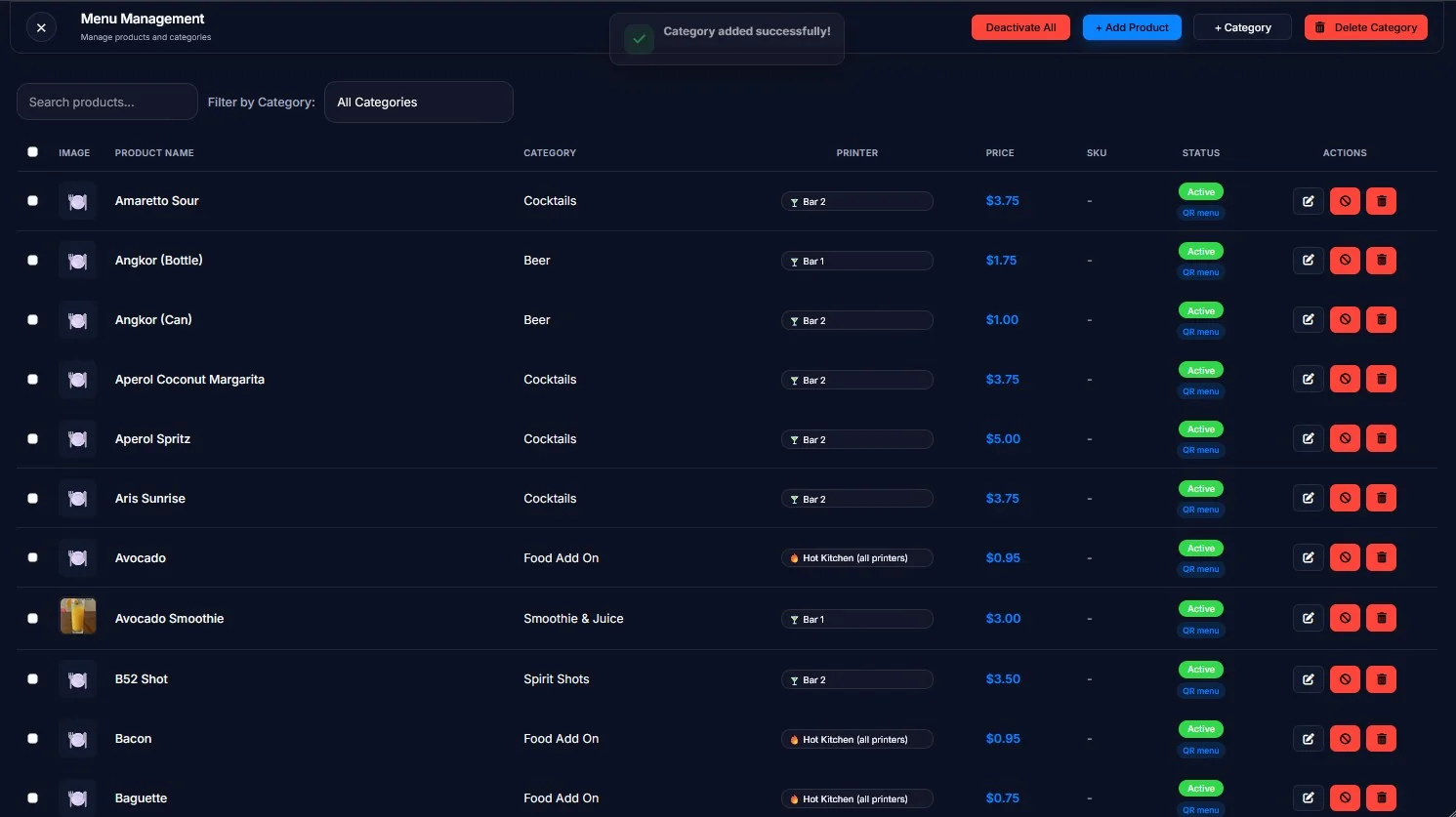Click the Product Name column header
Screen dimensions: 1456x817
[x=154, y=153]
